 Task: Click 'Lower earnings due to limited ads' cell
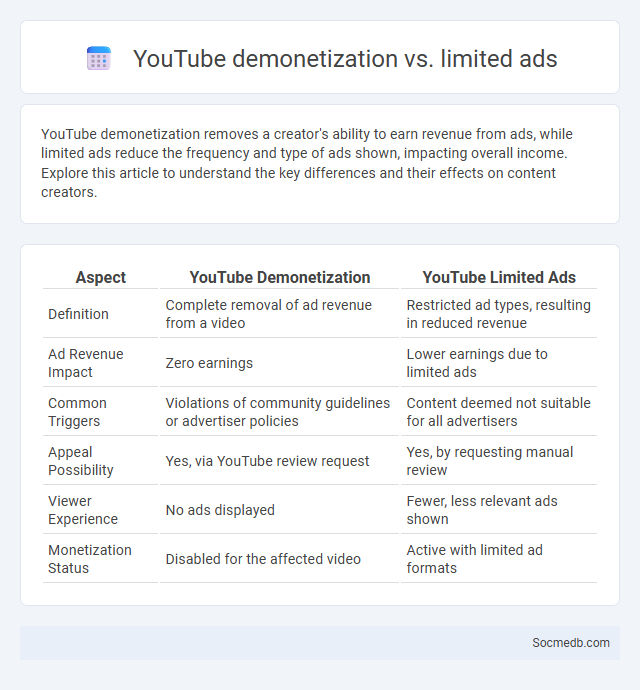[x=477, y=363]
